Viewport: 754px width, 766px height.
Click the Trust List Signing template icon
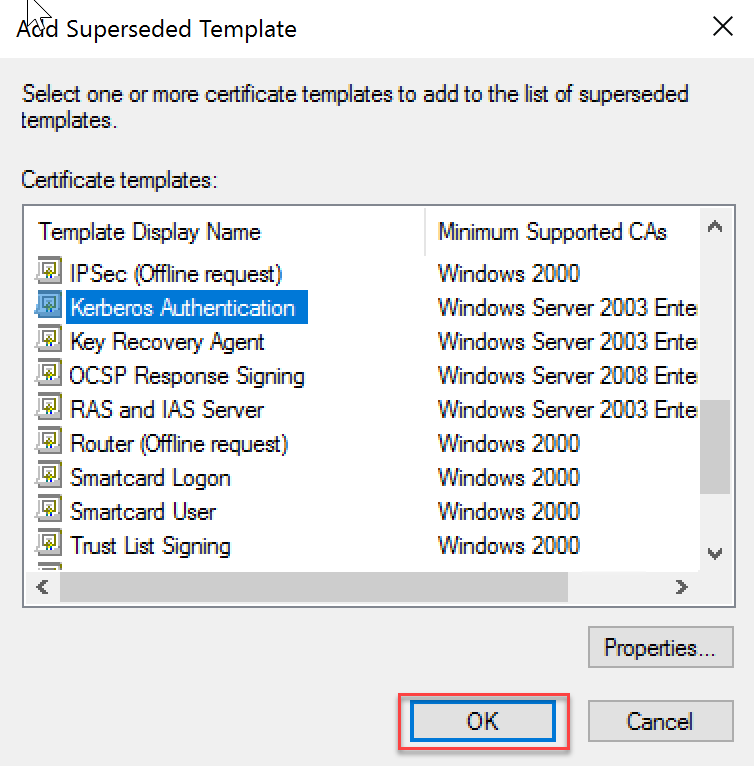click(49, 545)
